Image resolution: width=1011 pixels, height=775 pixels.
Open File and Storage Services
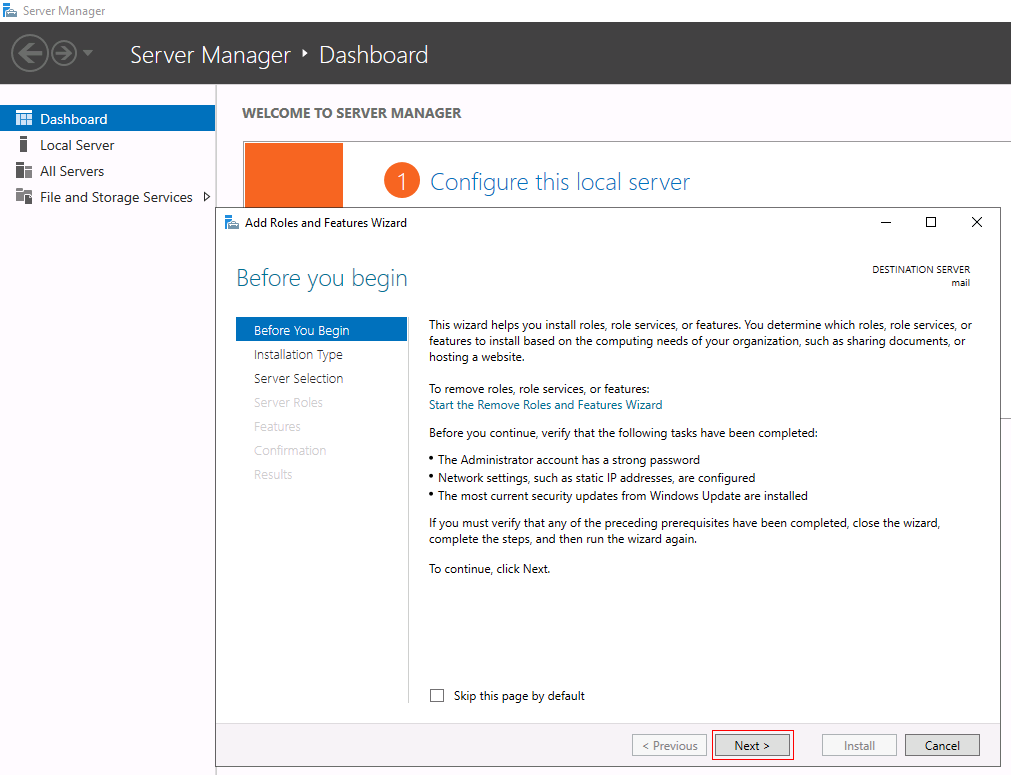(x=116, y=197)
